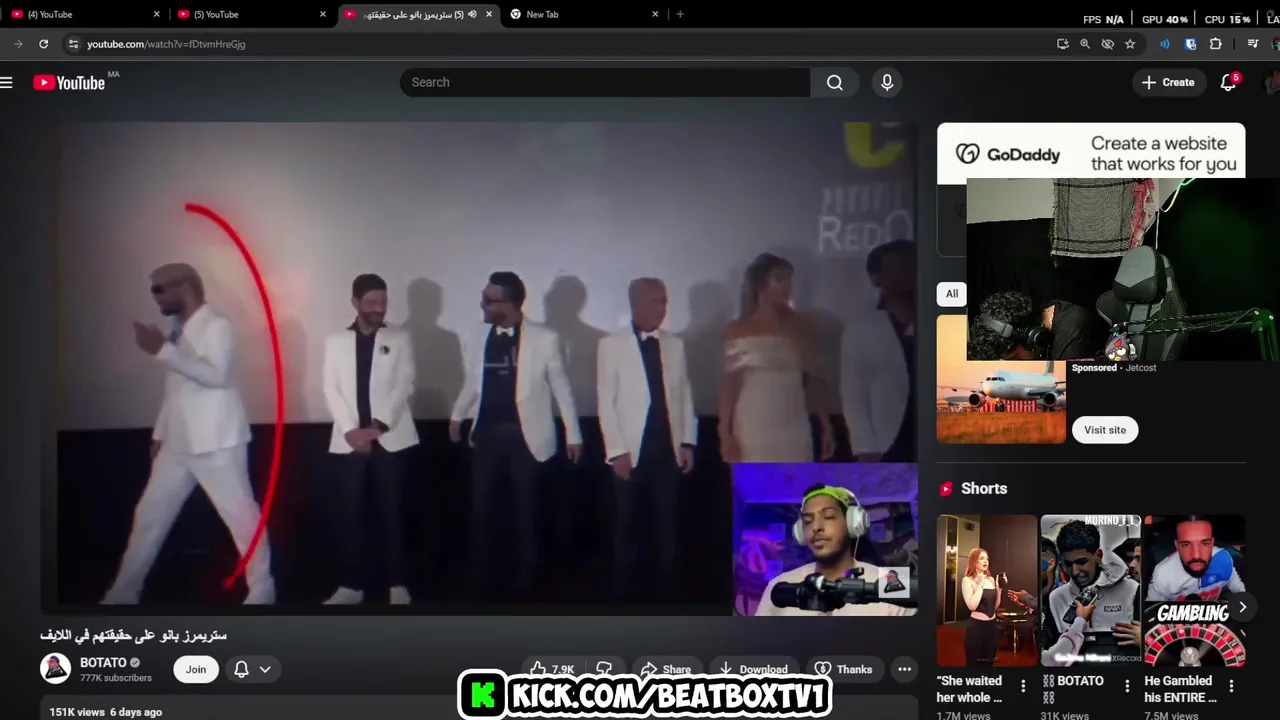
Task: Open the GoDaddy ad banner
Action: click(x=1091, y=151)
